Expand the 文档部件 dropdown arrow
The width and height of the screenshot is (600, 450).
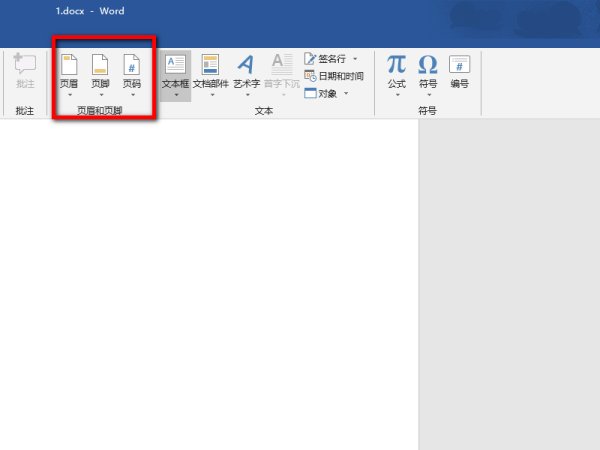point(212,95)
